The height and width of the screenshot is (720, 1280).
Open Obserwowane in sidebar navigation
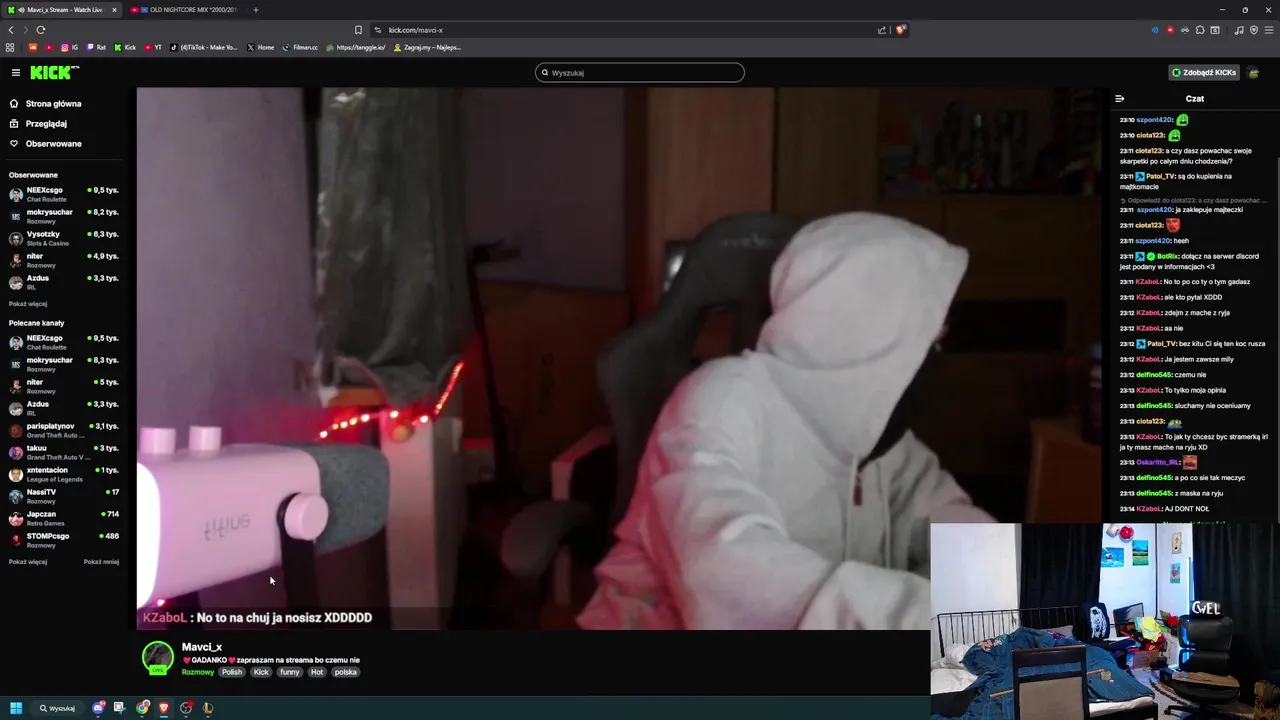tap(46, 144)
